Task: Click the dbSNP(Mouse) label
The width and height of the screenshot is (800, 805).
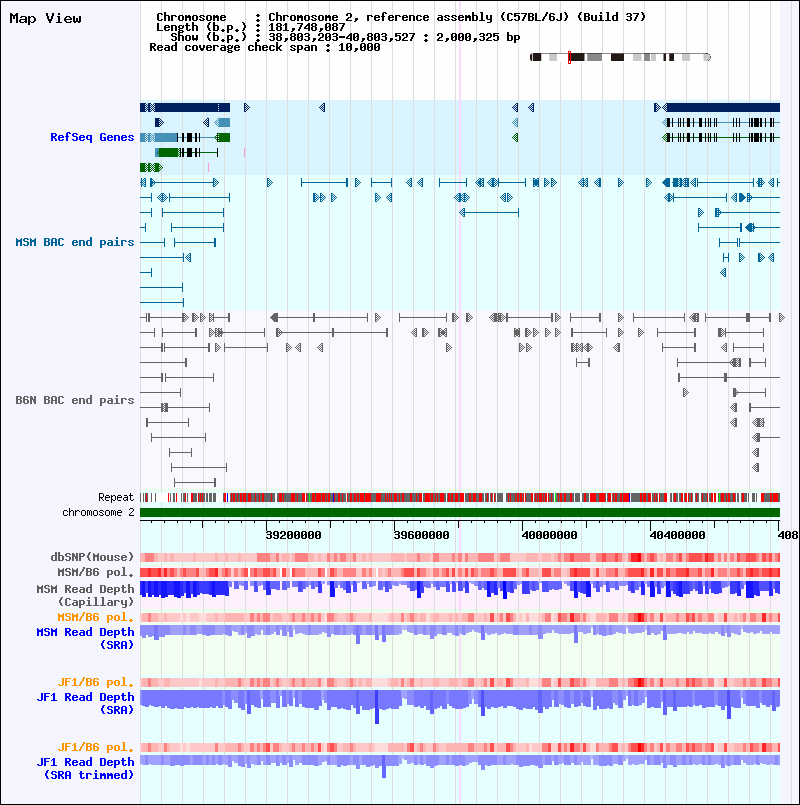Action: click(92, 557)
